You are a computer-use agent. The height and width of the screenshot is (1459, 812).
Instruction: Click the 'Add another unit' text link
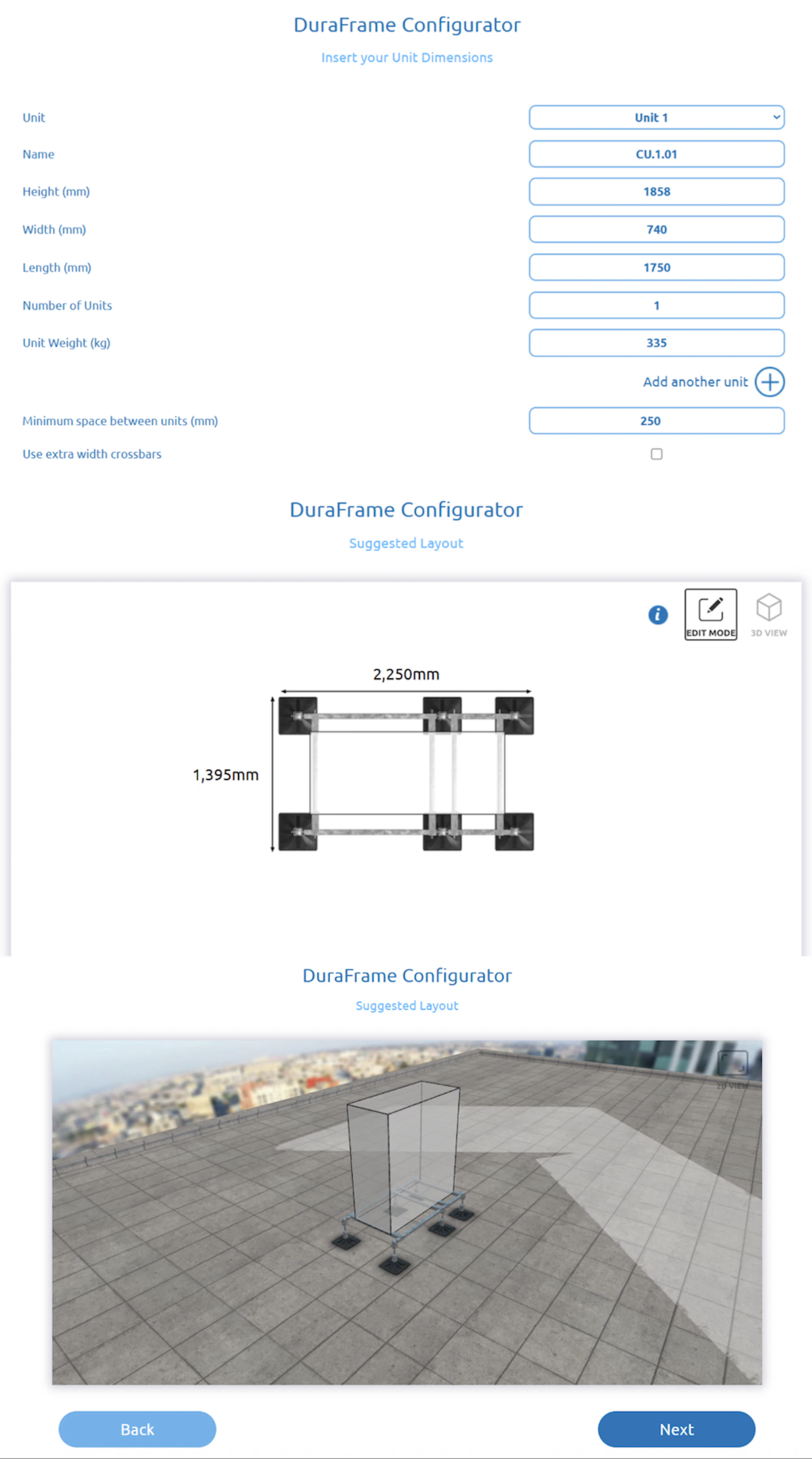(695, 382)
